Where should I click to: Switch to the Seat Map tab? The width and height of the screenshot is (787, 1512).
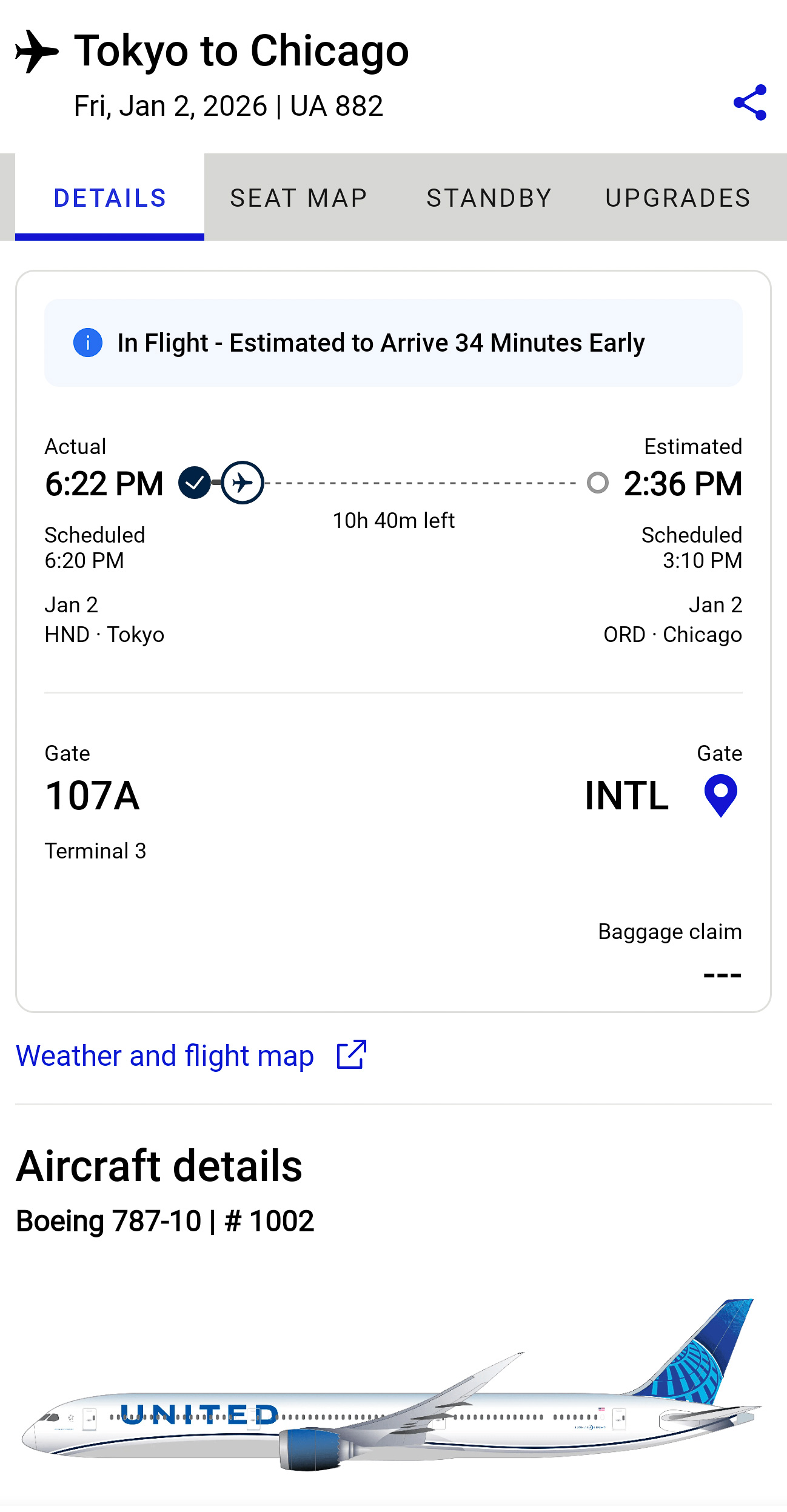point(299,198)
